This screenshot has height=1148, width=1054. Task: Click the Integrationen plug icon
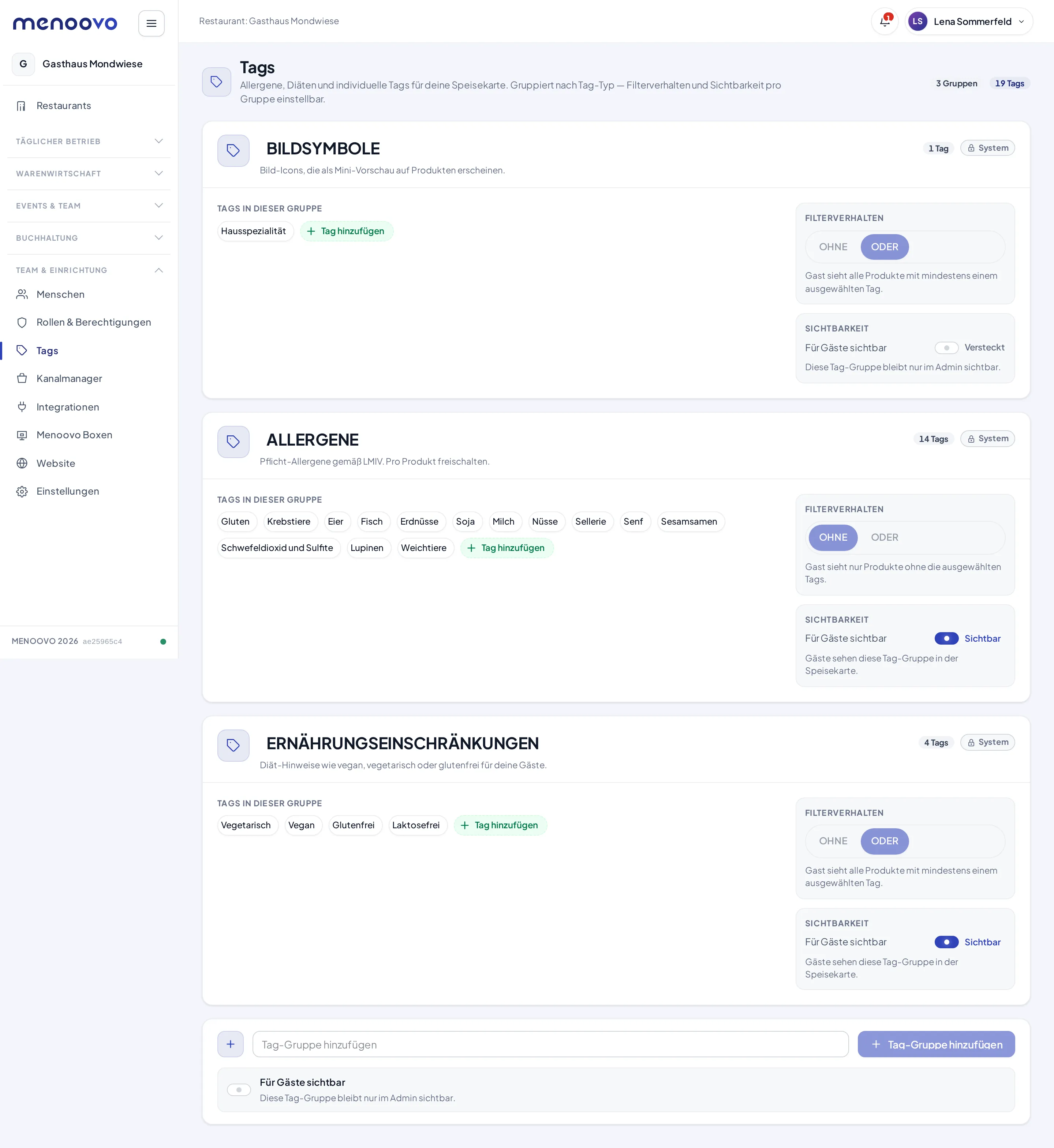tap(22, 407)
